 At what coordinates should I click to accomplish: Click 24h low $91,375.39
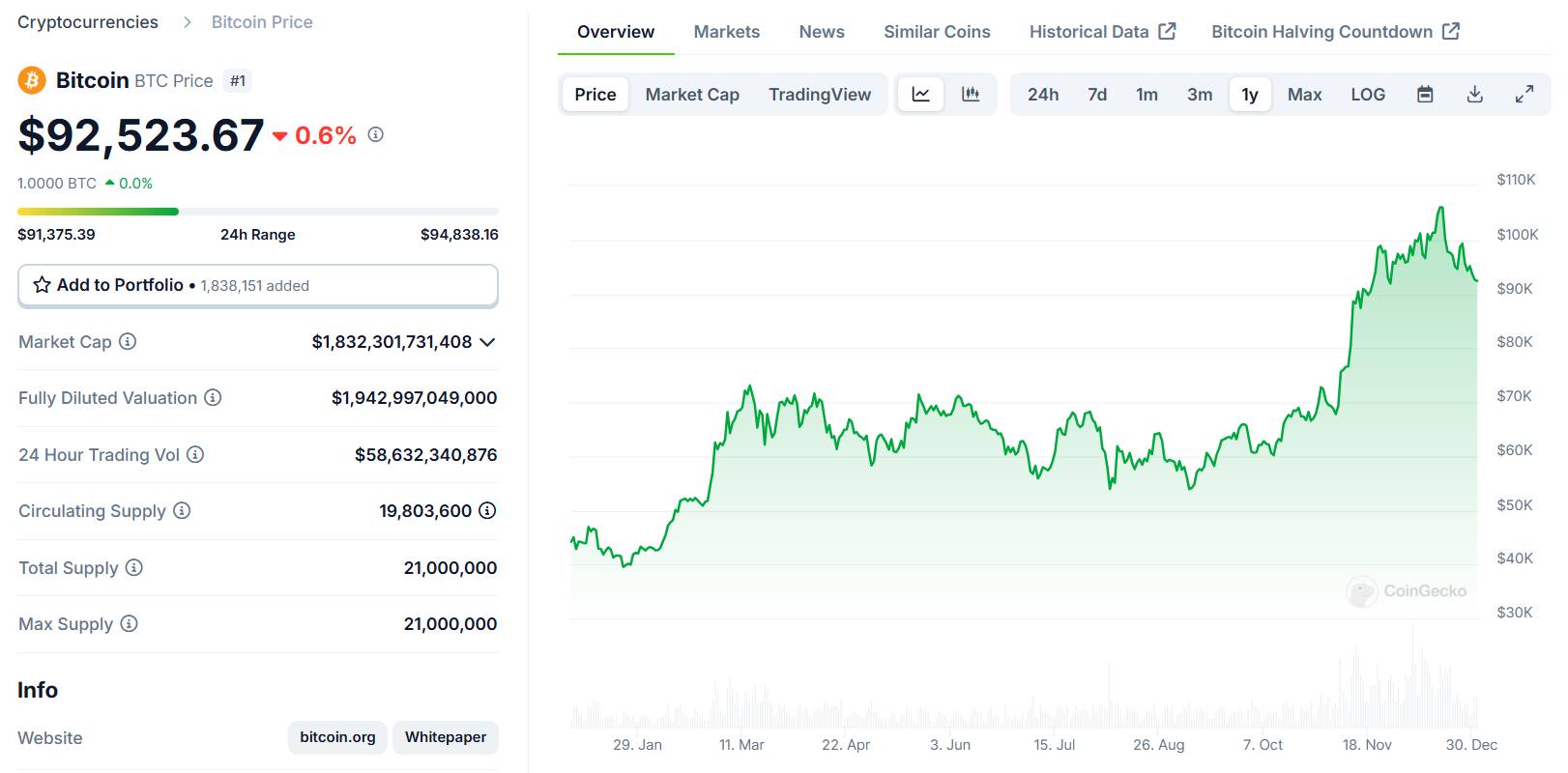(56, 235)
